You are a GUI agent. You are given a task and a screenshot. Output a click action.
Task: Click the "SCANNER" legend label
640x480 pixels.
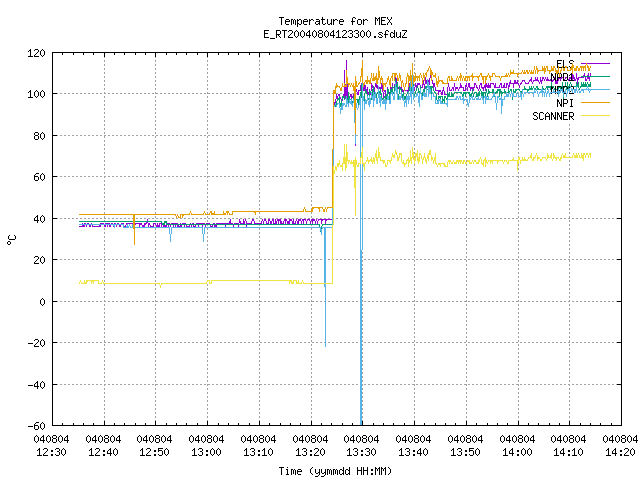coord(553,116)
